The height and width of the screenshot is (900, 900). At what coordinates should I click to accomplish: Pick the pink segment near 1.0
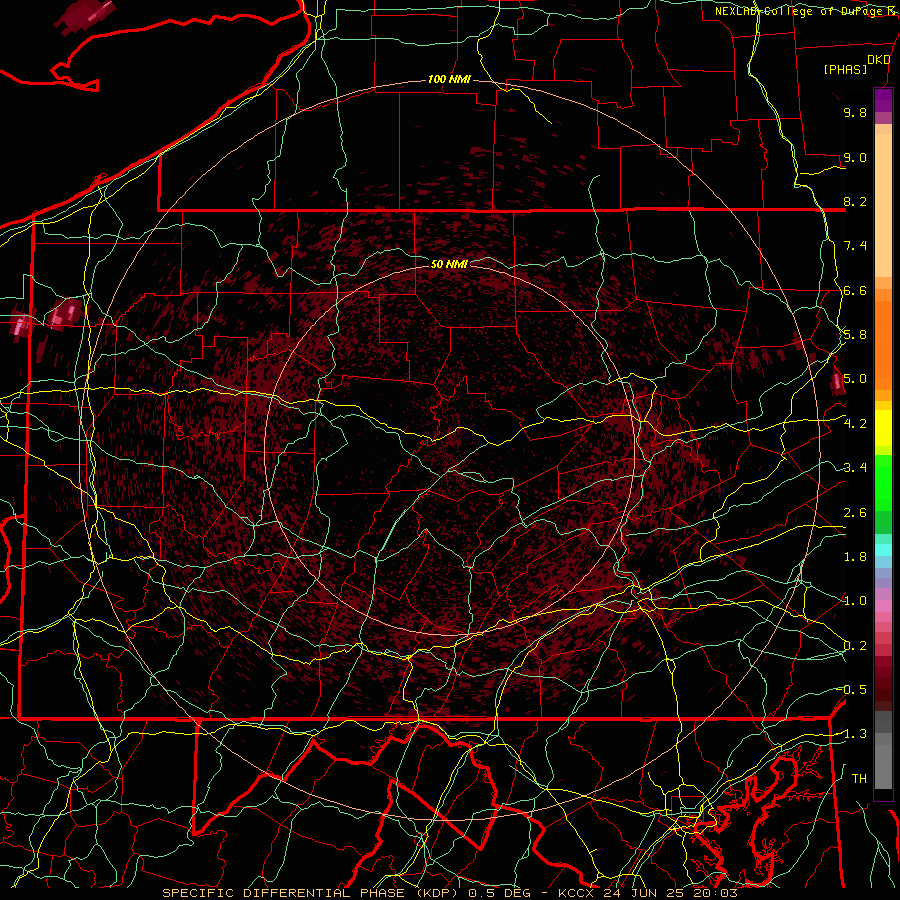pyautogui.click(x=883, y=606)
